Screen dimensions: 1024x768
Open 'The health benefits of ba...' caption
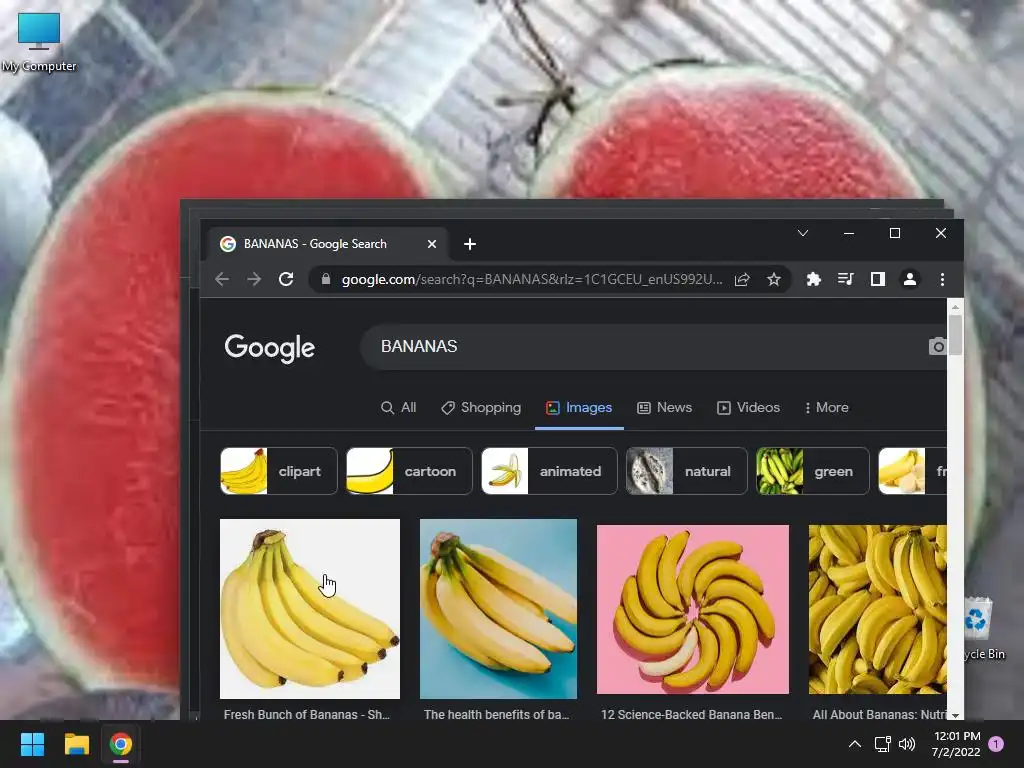pyautogui.click(x=496, y=714)
